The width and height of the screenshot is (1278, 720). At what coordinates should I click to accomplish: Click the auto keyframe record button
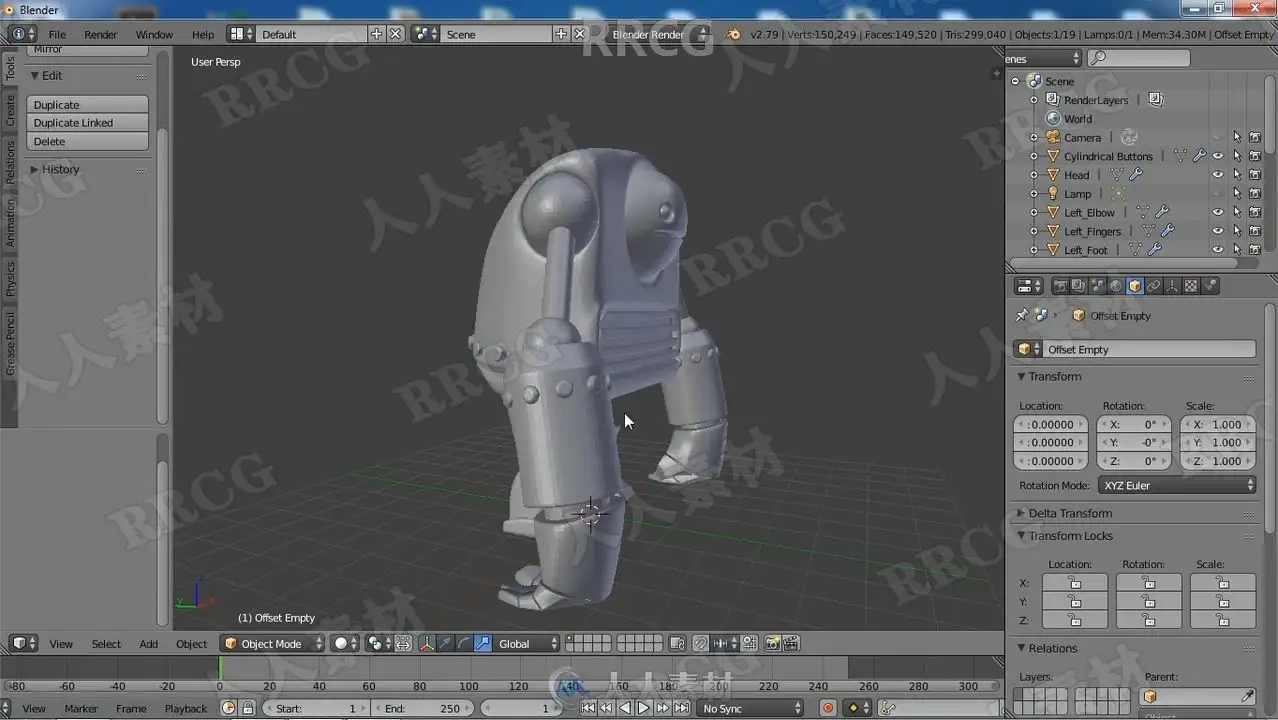point(828,708)
